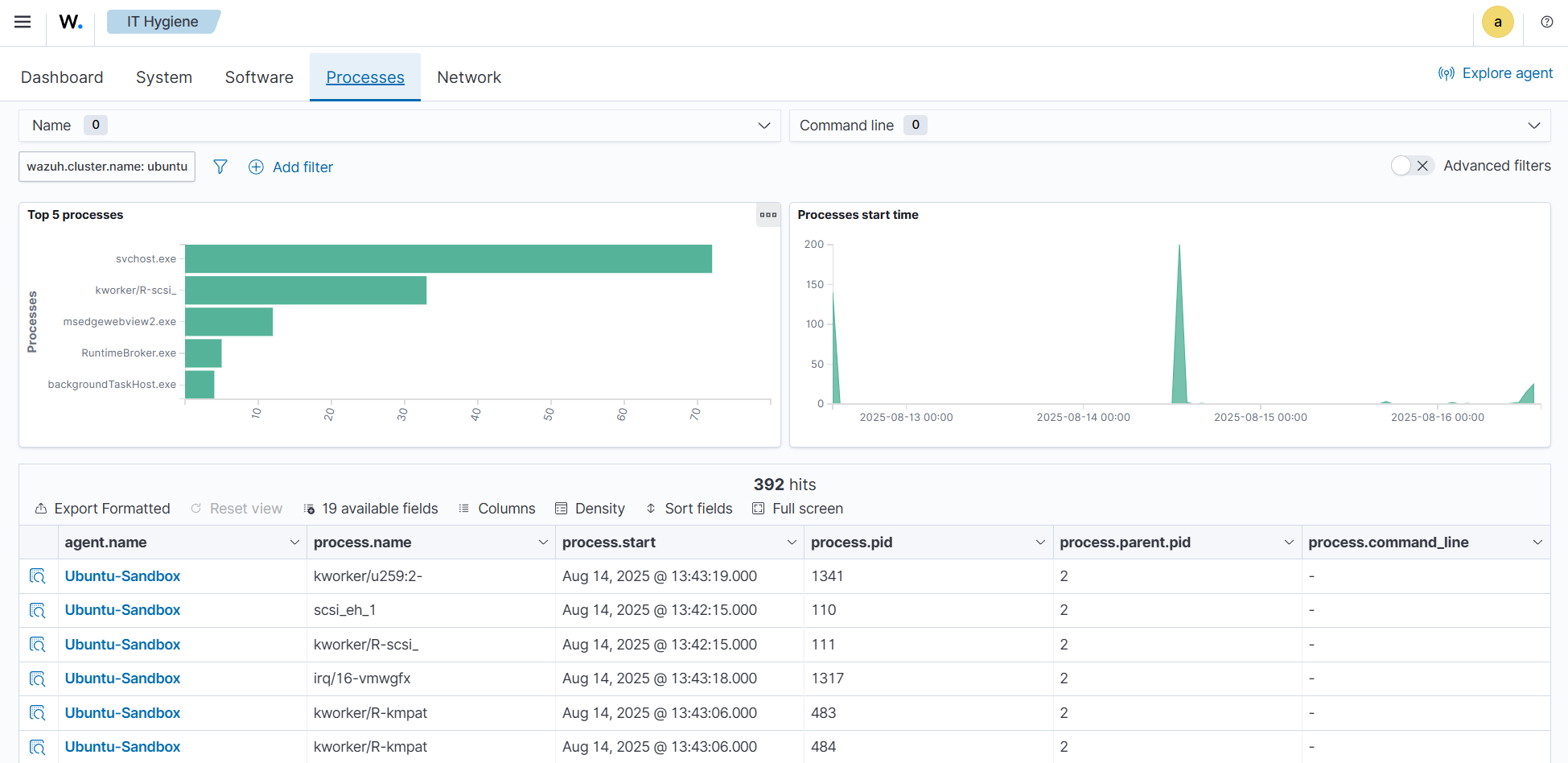Open the Ubuntu-Sandbox agent link
The width and height of the screenshot is (1568, 763).
coord(122,576)
